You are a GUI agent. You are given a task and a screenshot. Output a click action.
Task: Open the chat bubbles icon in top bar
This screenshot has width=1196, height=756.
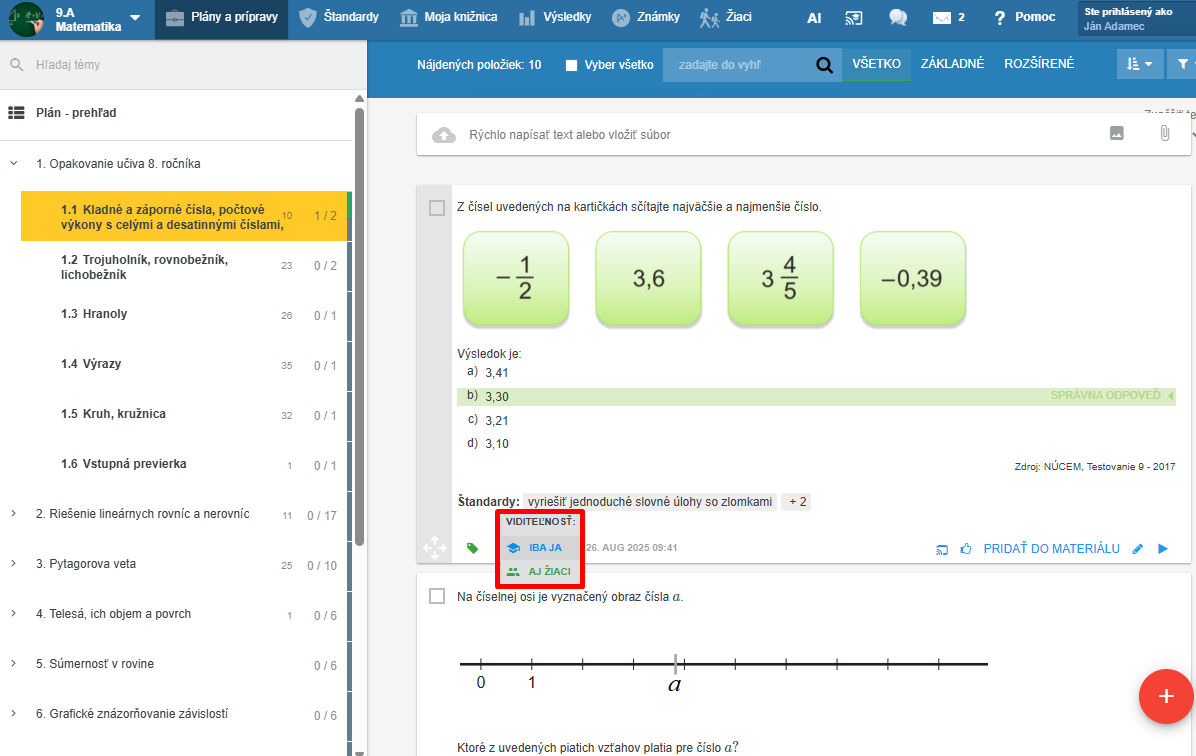pyautogui.click(x=898, y=18)
